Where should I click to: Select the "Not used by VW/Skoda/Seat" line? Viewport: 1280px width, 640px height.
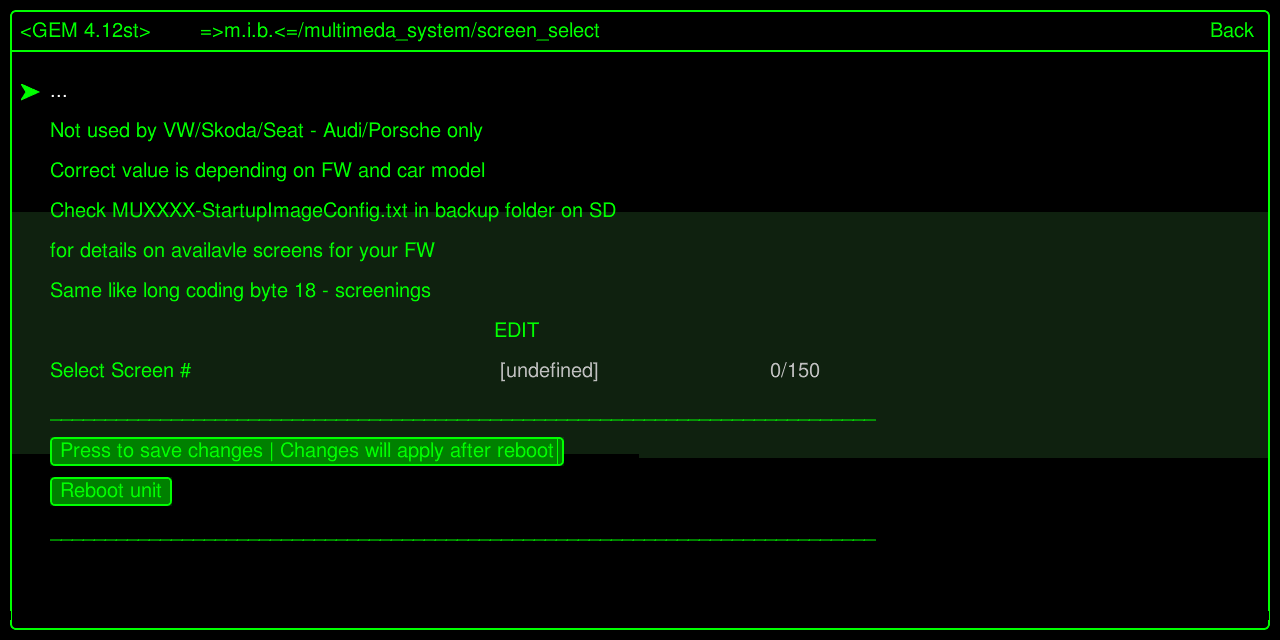click(266, 131)
